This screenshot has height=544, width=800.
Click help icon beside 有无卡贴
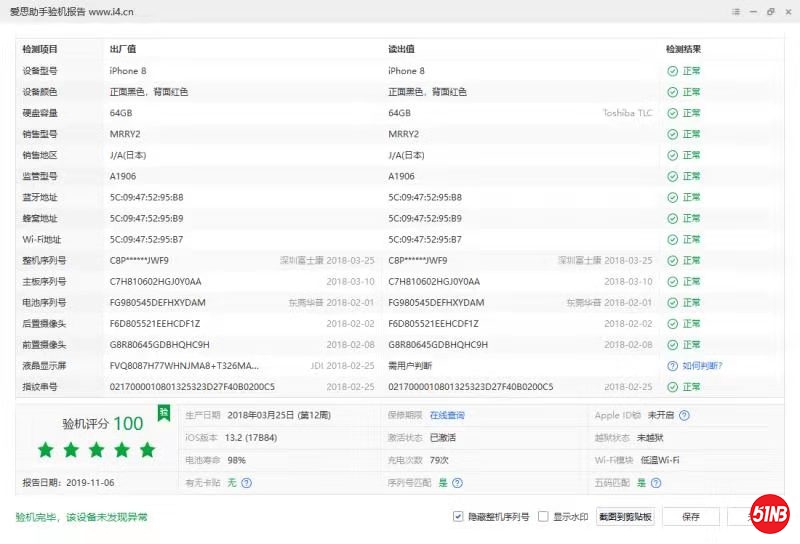[x=246, y=483]
